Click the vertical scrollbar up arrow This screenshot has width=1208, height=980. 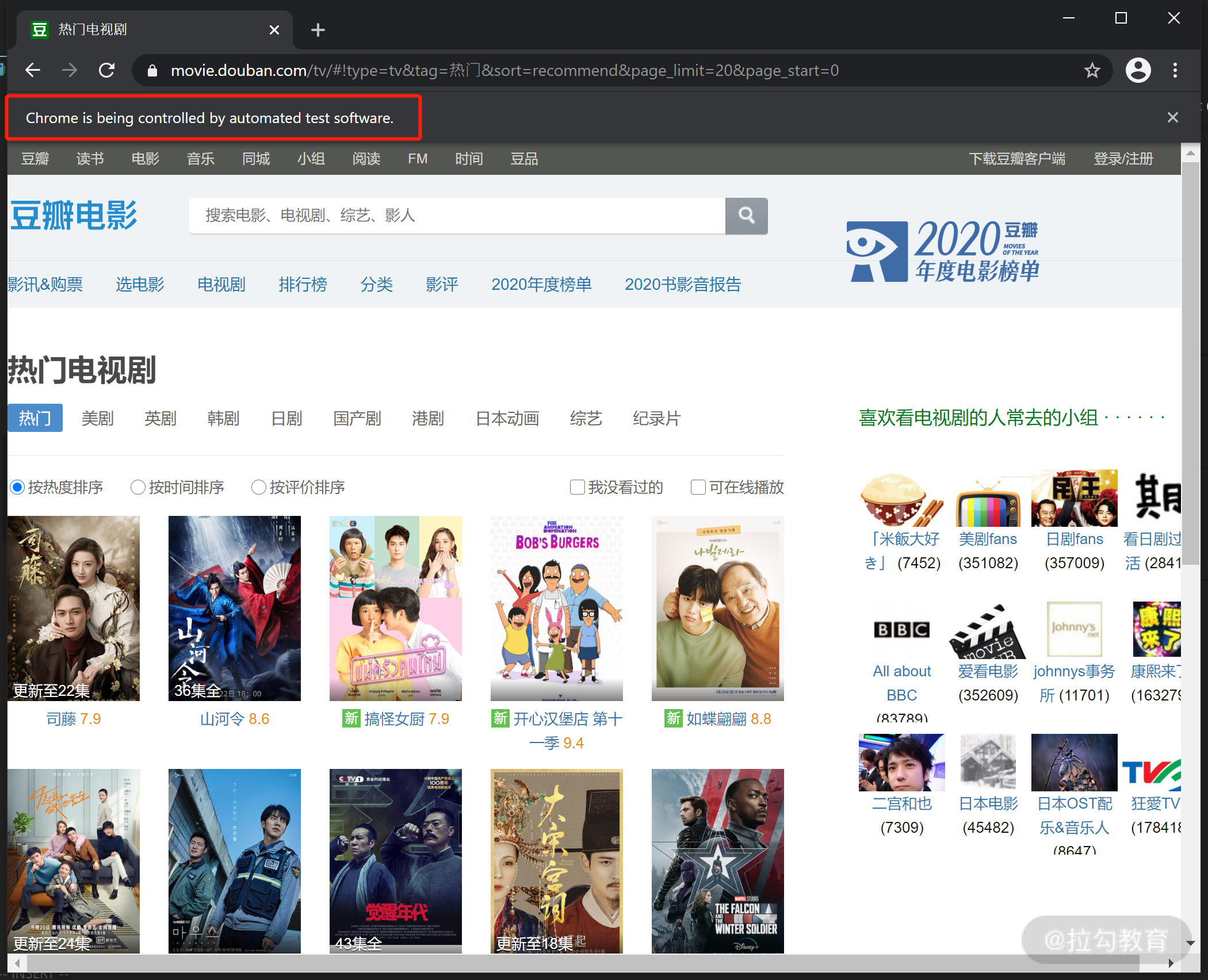click(x=1191, y=153)
